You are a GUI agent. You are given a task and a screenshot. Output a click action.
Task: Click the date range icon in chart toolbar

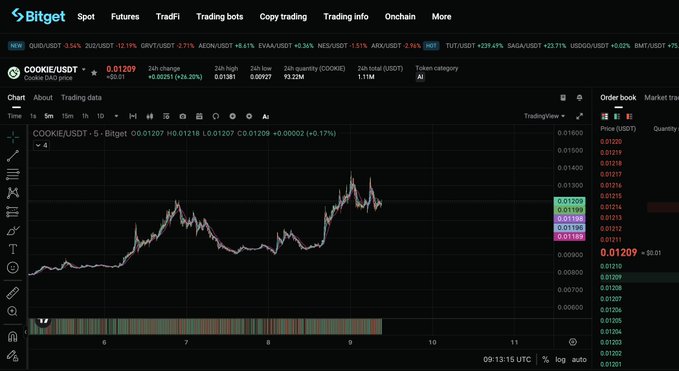[x=133, y=116]
